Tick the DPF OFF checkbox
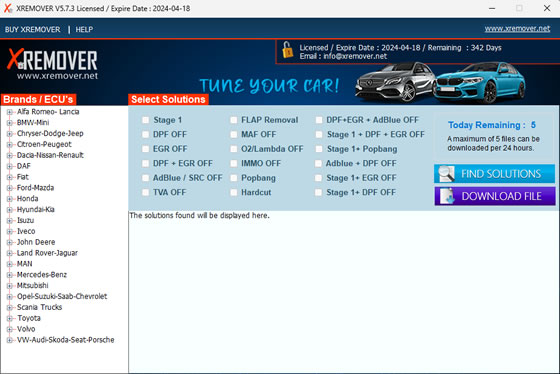The image size is (560, 374). click(145, 134)
